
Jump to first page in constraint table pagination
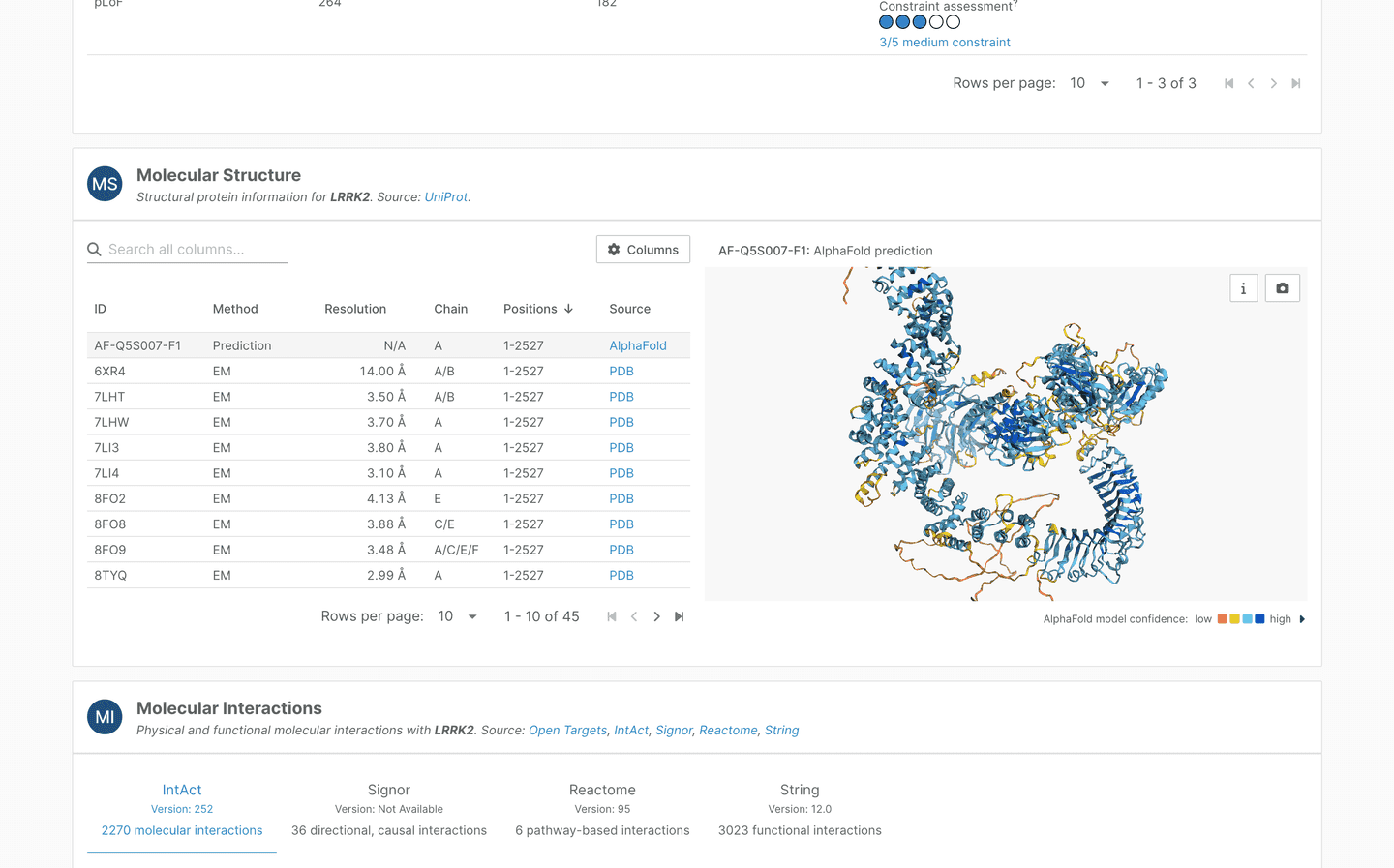tap(1228, 83)
